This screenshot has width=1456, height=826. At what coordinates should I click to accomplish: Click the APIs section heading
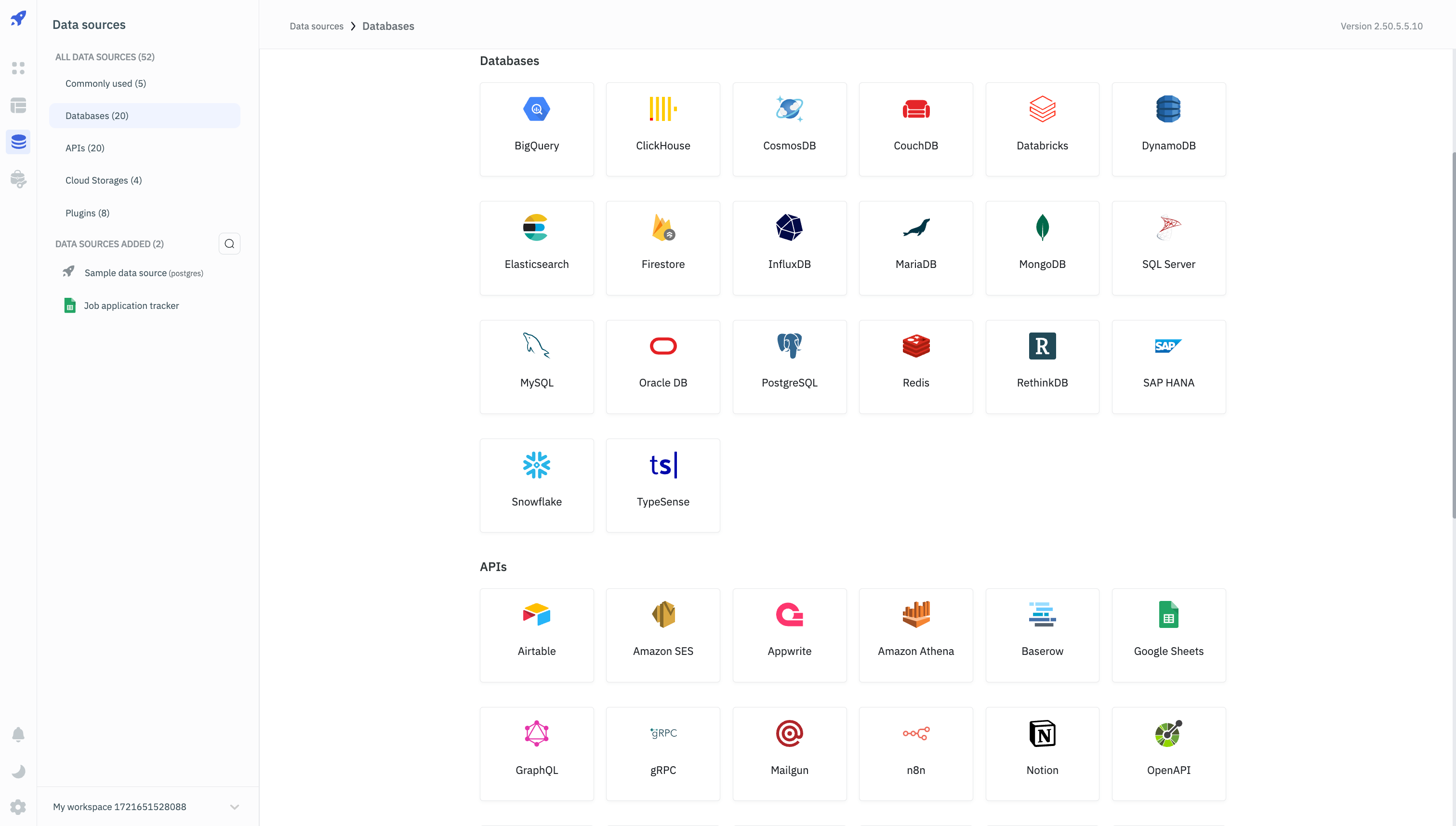[x=493, y=567]
